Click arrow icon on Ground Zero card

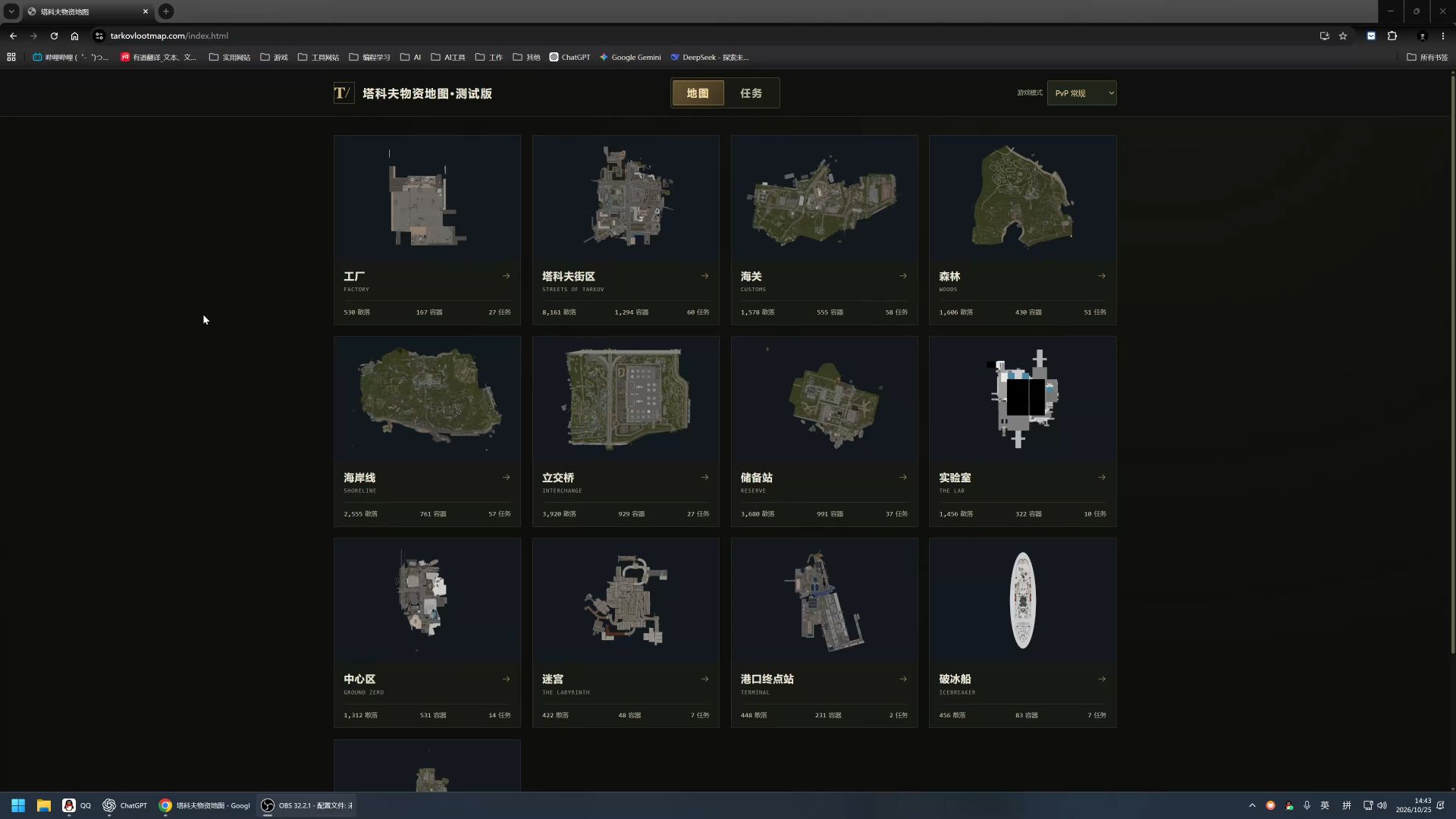pos(506,679)
